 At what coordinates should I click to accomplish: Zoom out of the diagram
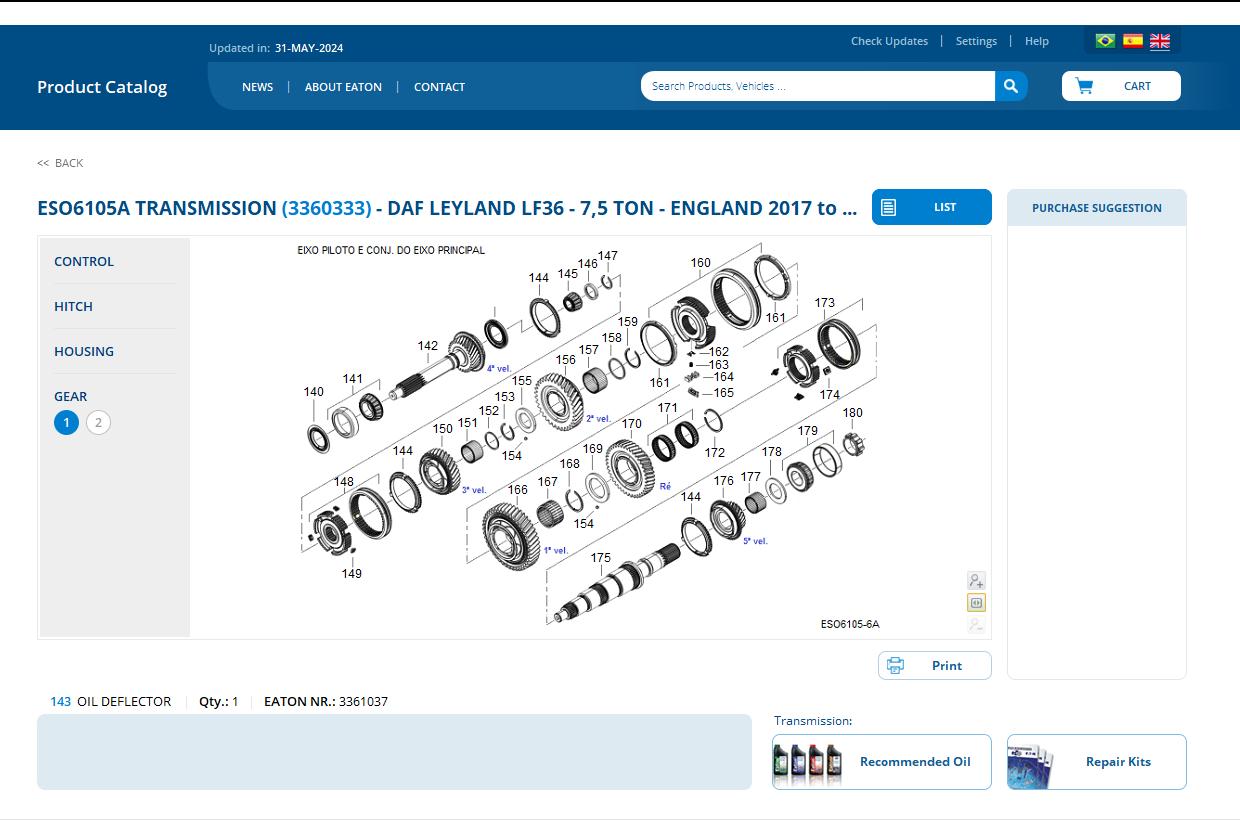[976, 625]
